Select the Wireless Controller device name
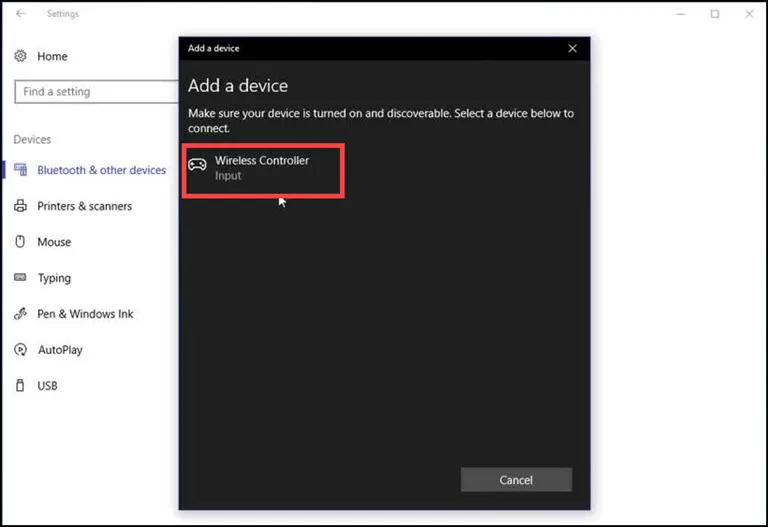This screenshot has width=768, height=527. click(262, 160)
